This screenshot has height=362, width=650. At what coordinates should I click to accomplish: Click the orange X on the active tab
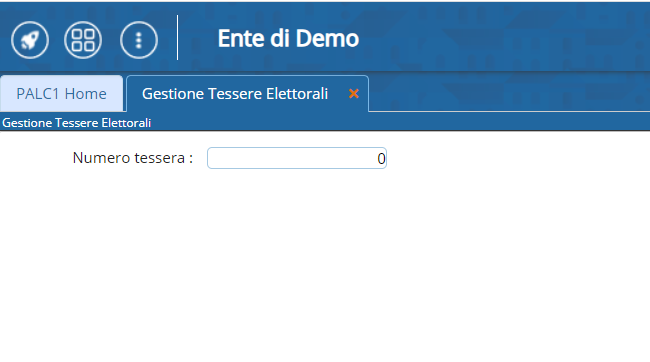[354, 94]
